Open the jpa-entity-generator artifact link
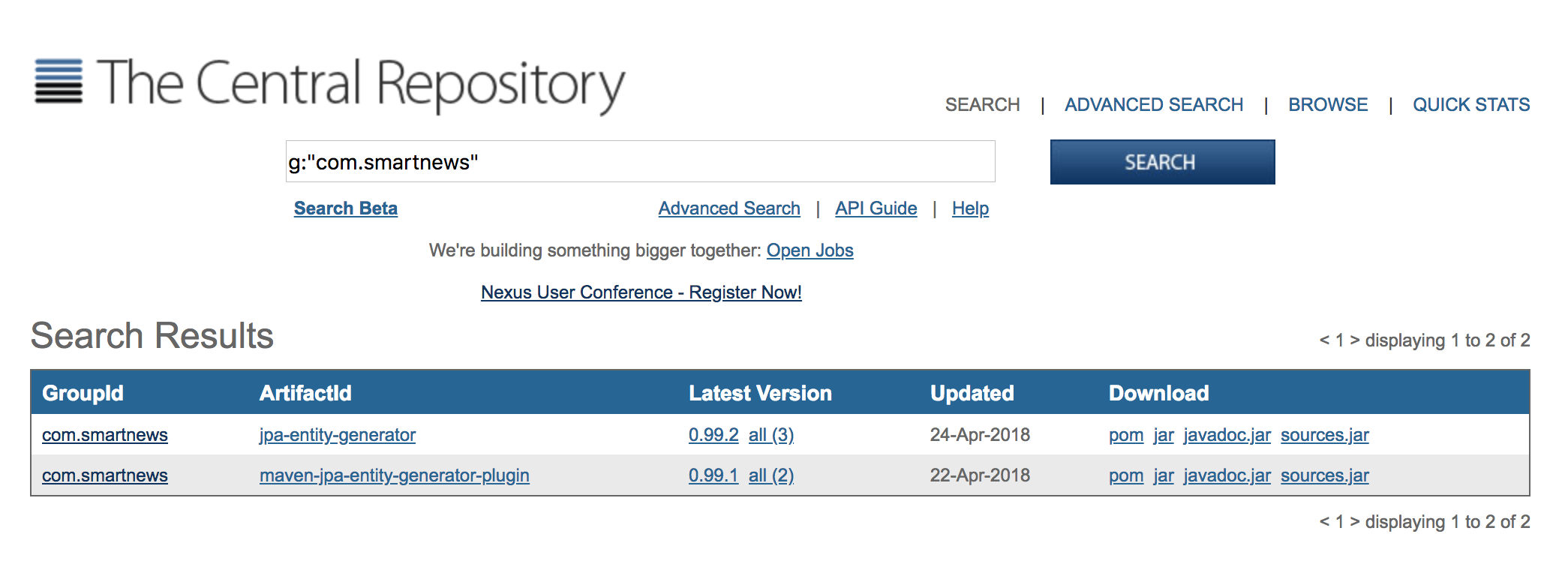This screenshot has height=588, width=1568. [337, 435]
